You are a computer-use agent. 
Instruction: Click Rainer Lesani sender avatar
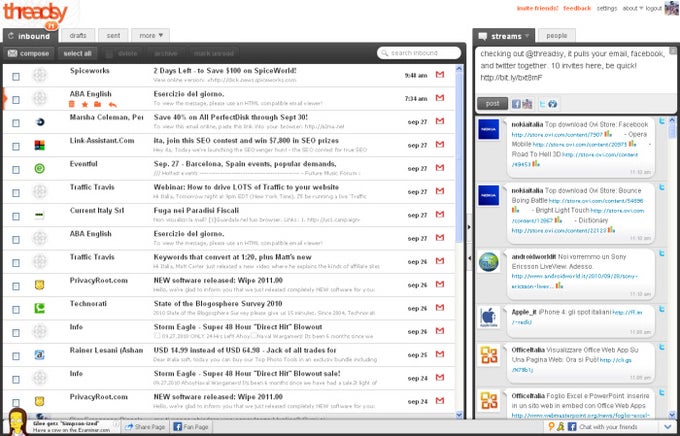point(39,355)
